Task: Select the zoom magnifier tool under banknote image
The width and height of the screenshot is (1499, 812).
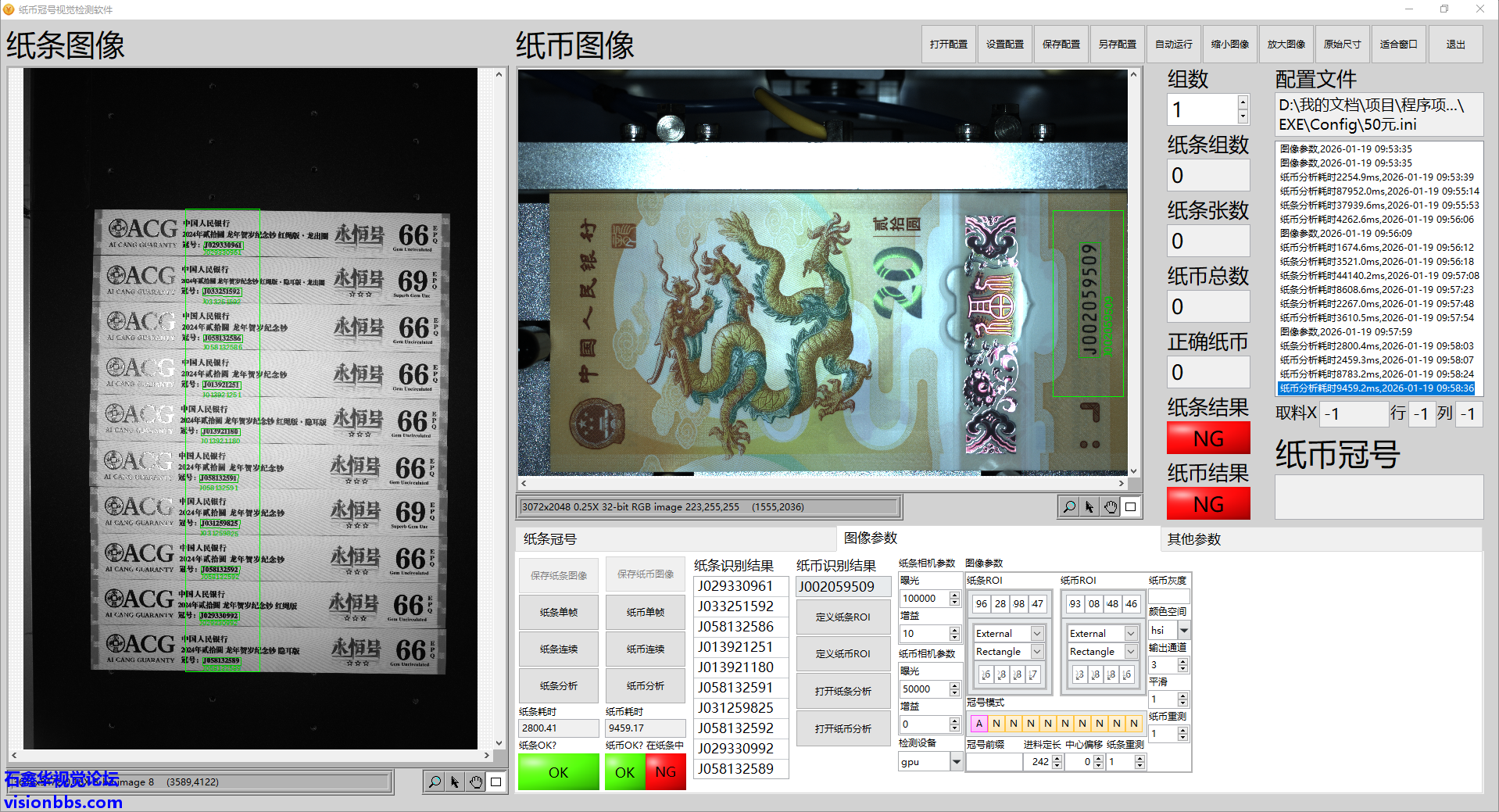Action: [1068, 507]
